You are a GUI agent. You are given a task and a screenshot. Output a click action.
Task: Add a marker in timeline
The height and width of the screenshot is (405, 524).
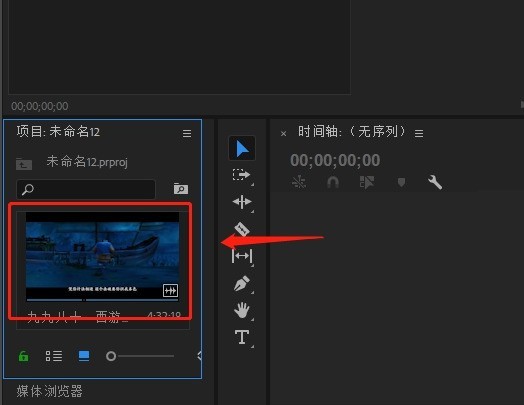401,182
